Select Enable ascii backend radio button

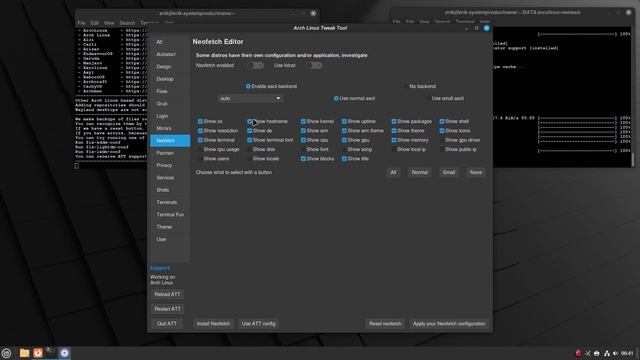tap(248, 86)
